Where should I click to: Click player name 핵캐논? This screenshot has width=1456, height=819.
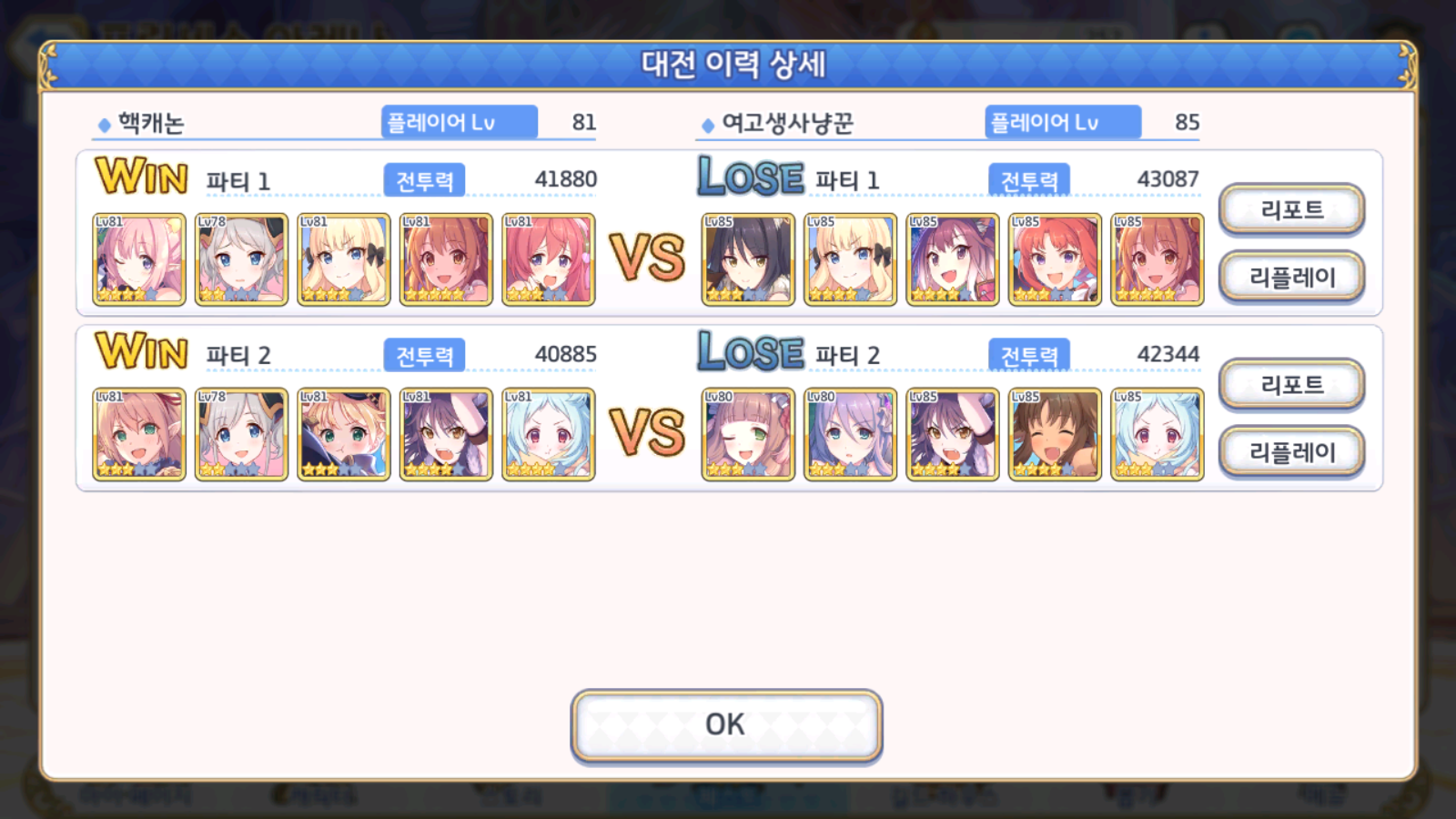pyautogui.click(x=151, y=123)
